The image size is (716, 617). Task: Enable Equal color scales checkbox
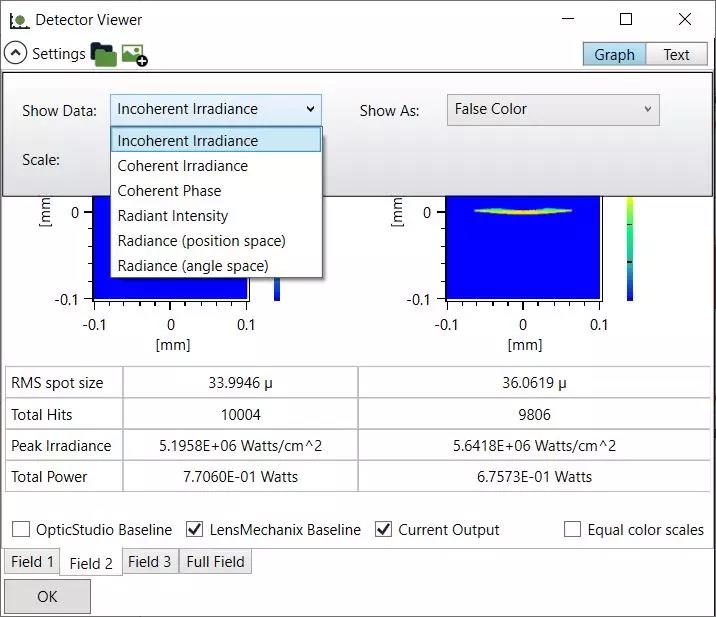572,529
